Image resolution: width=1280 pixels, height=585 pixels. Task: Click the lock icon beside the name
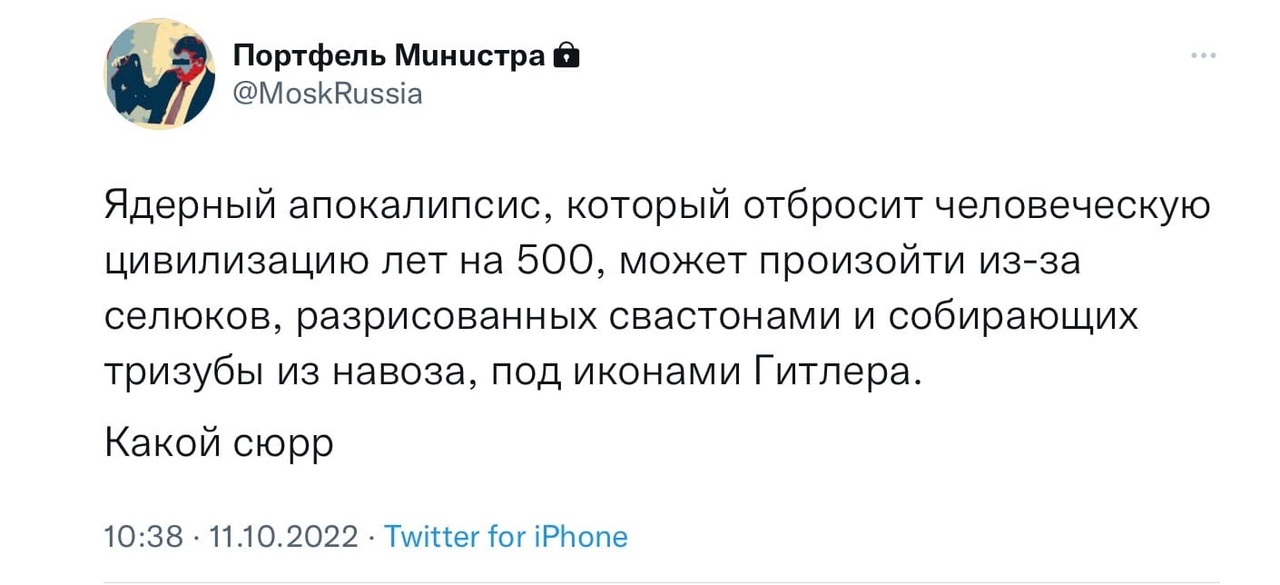pyautogui.click(x=567, y=56)
